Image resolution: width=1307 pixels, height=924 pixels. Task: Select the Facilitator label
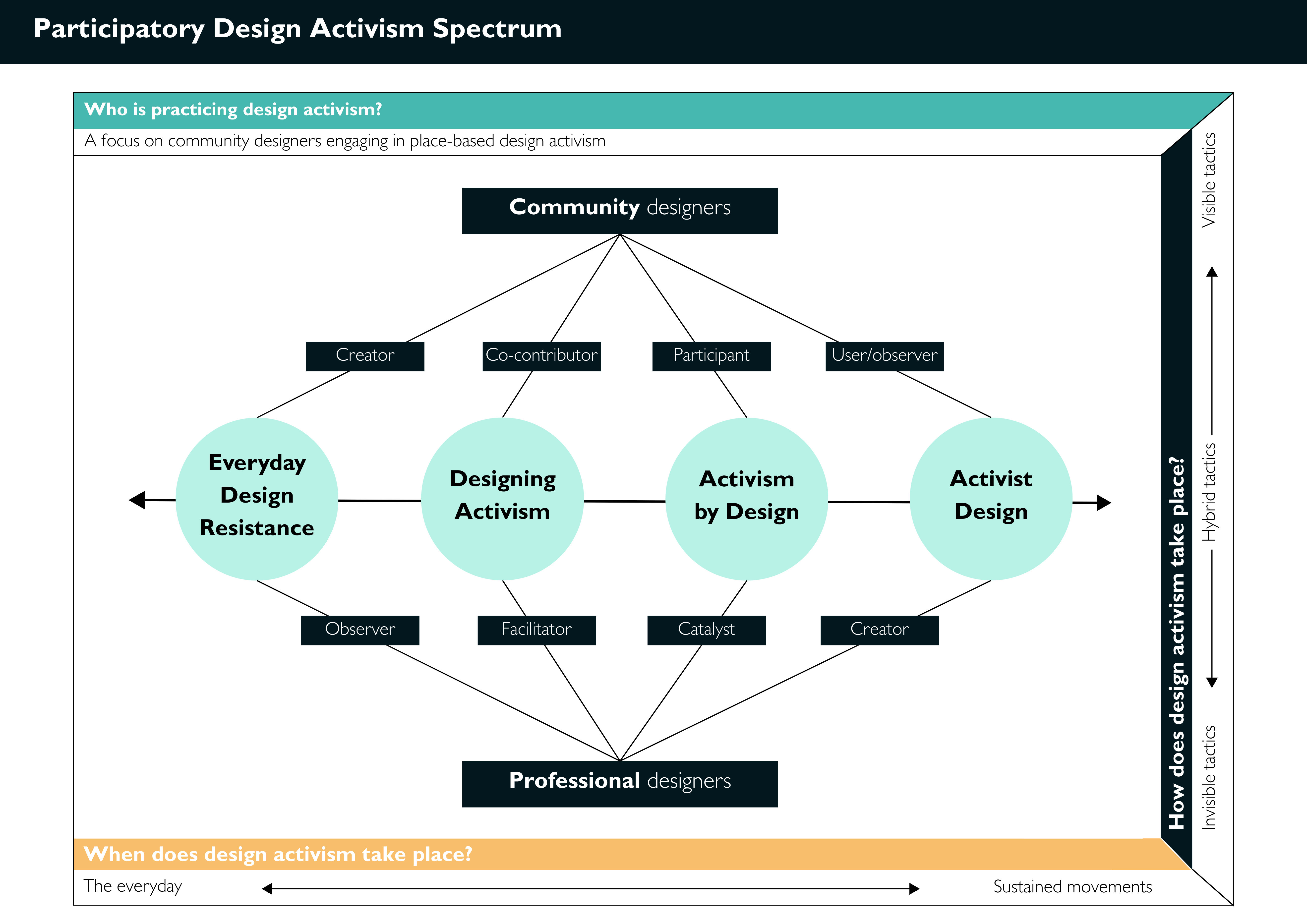536,630
